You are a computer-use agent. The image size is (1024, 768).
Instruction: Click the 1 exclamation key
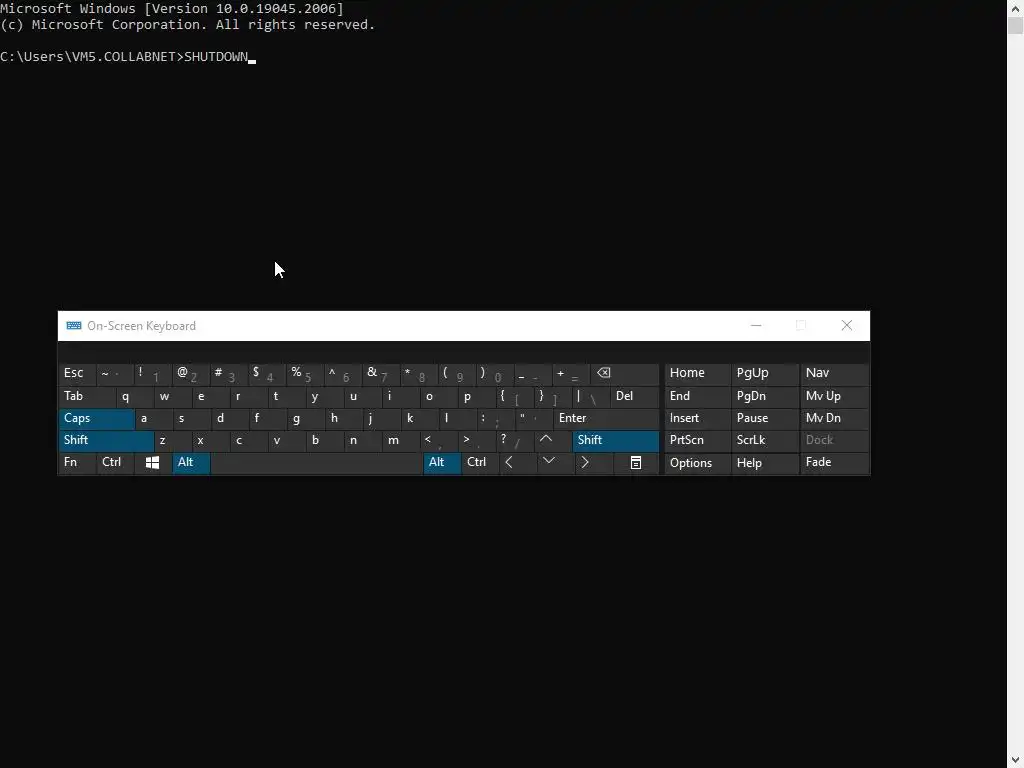(x=153, y=374)
